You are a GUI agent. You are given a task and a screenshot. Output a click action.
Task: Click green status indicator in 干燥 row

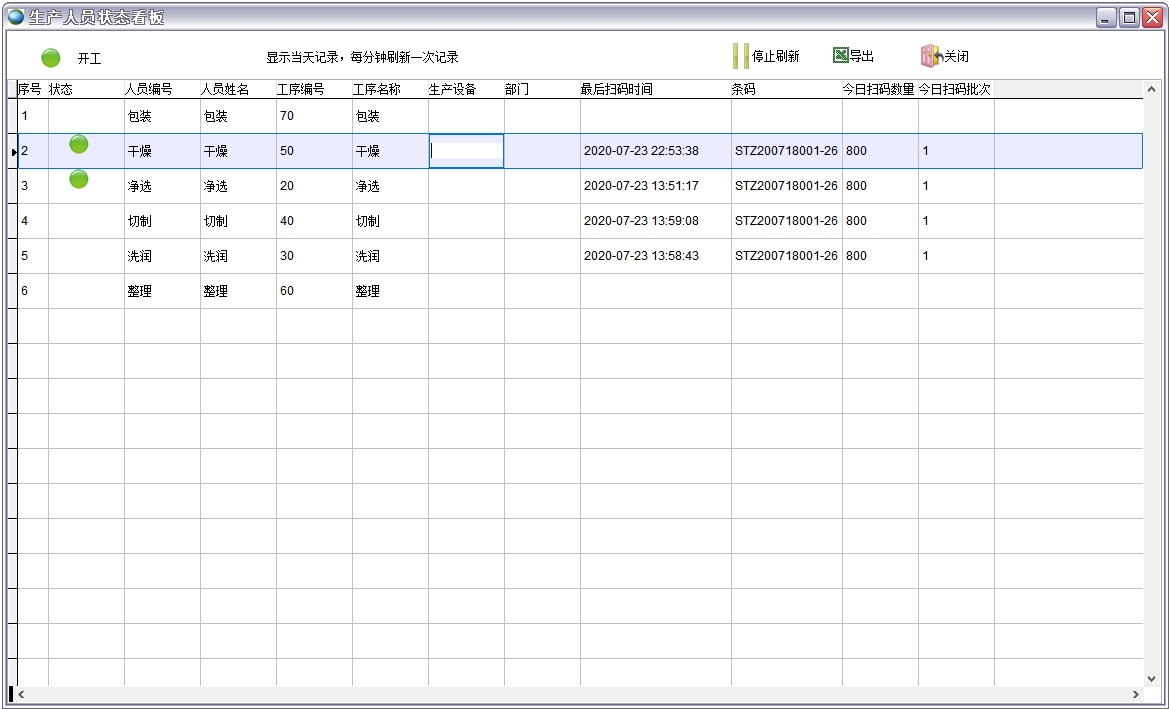[79, 145]
